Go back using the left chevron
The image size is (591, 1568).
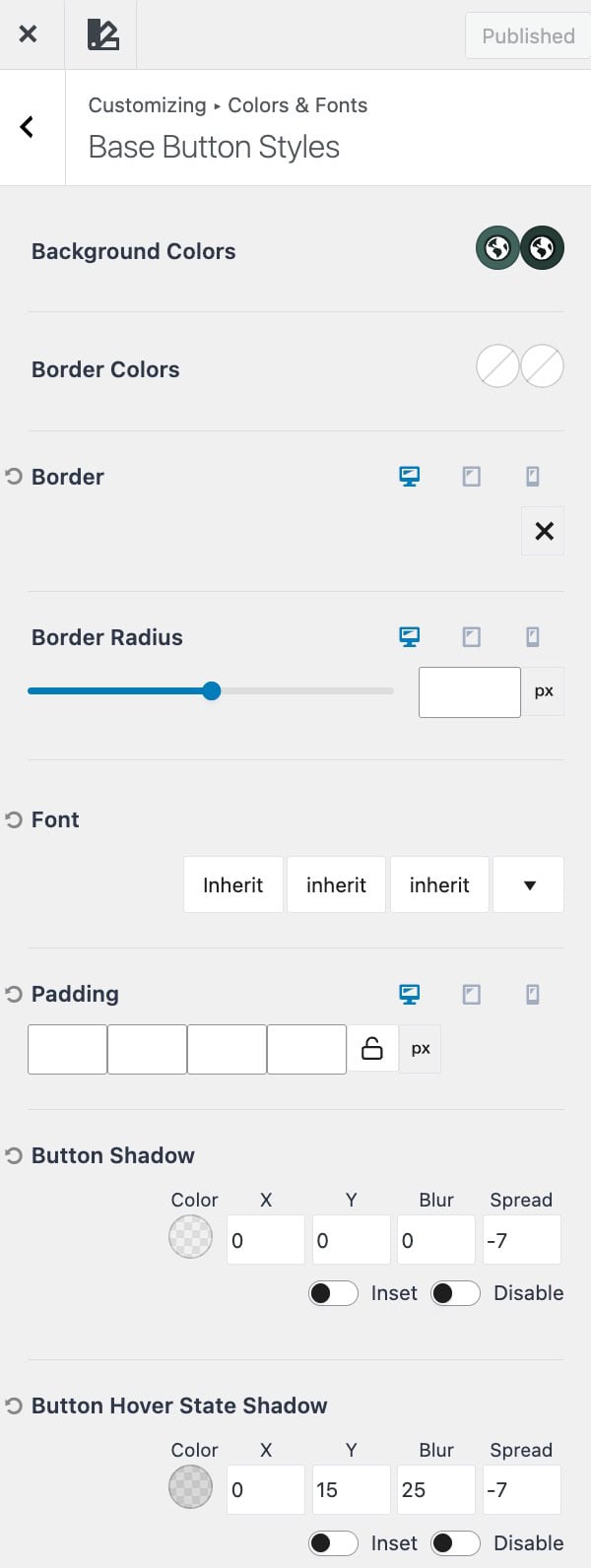[x=28, y=127]
